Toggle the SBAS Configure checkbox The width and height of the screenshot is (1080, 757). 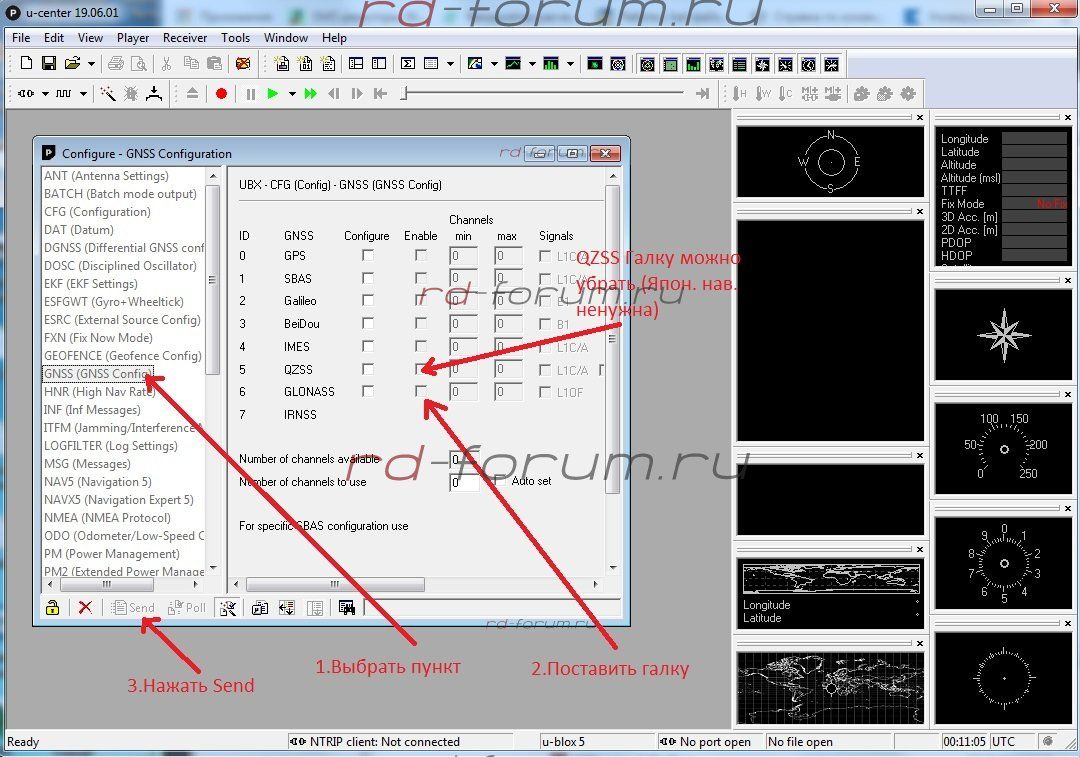pyautogui.click(x=368, y=278)
